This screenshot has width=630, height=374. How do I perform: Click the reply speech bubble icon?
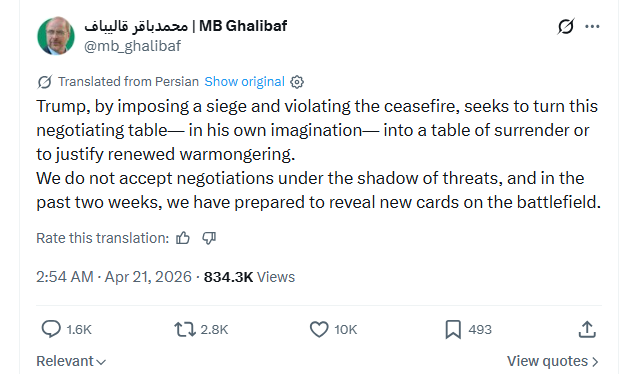coord(51,329)
